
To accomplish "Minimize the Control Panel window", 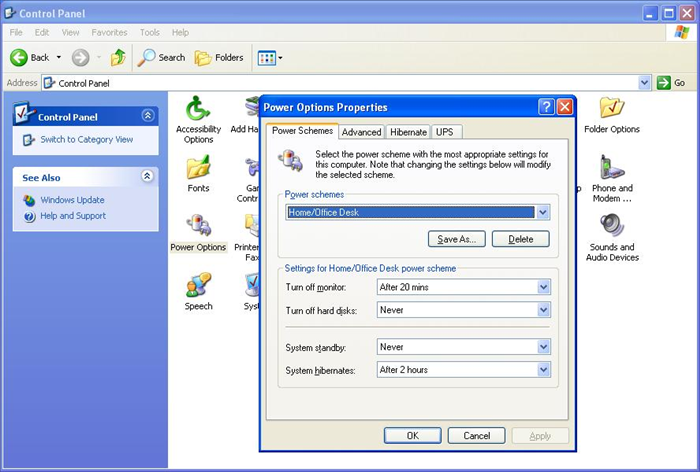I will (x=650, y=13).
